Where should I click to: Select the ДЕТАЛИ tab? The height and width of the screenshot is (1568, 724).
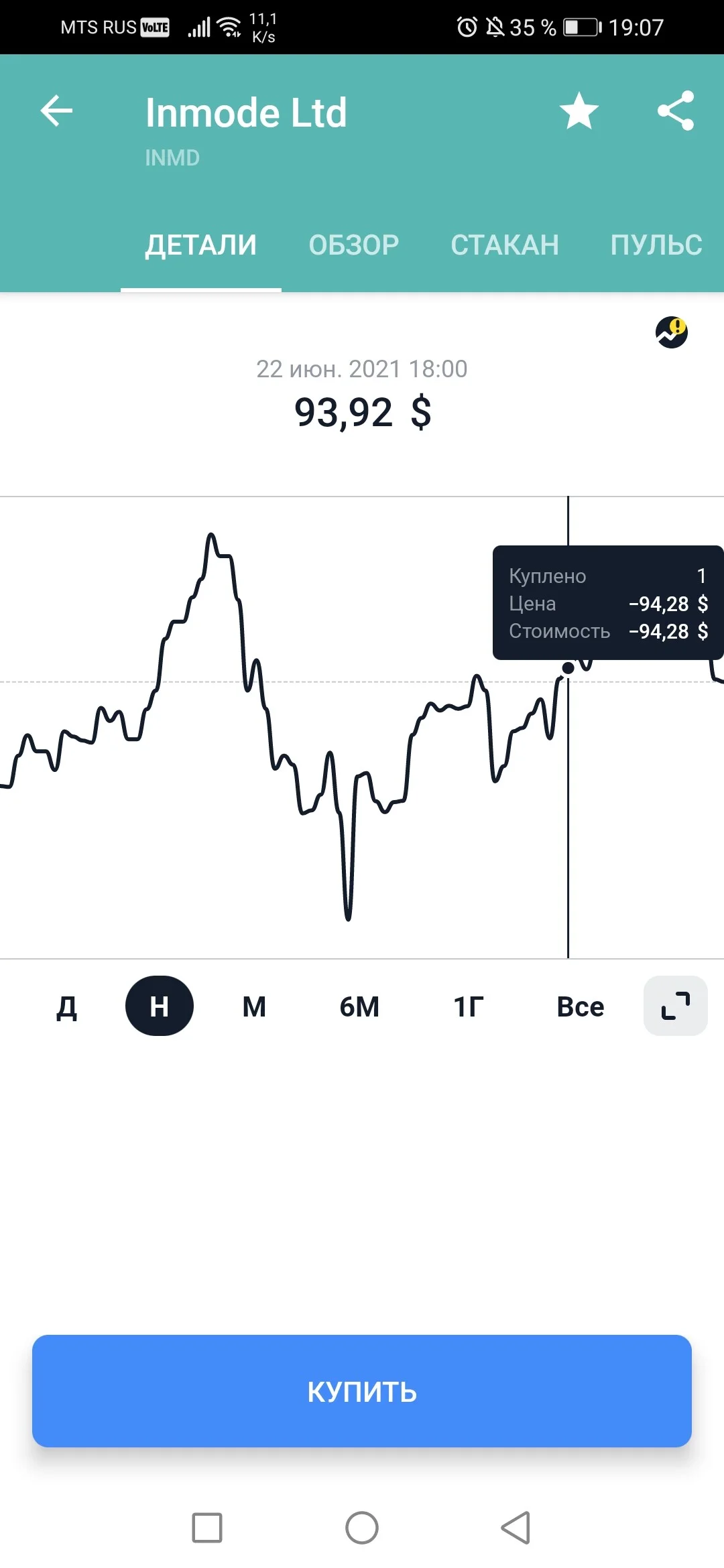pyautogui.click(x=201, y=245)
